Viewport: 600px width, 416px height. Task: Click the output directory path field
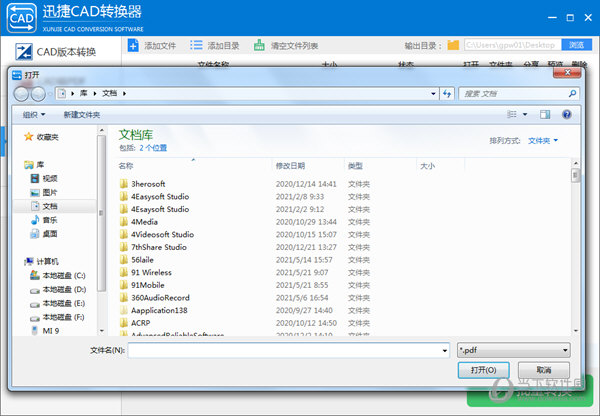click(513, 45)
